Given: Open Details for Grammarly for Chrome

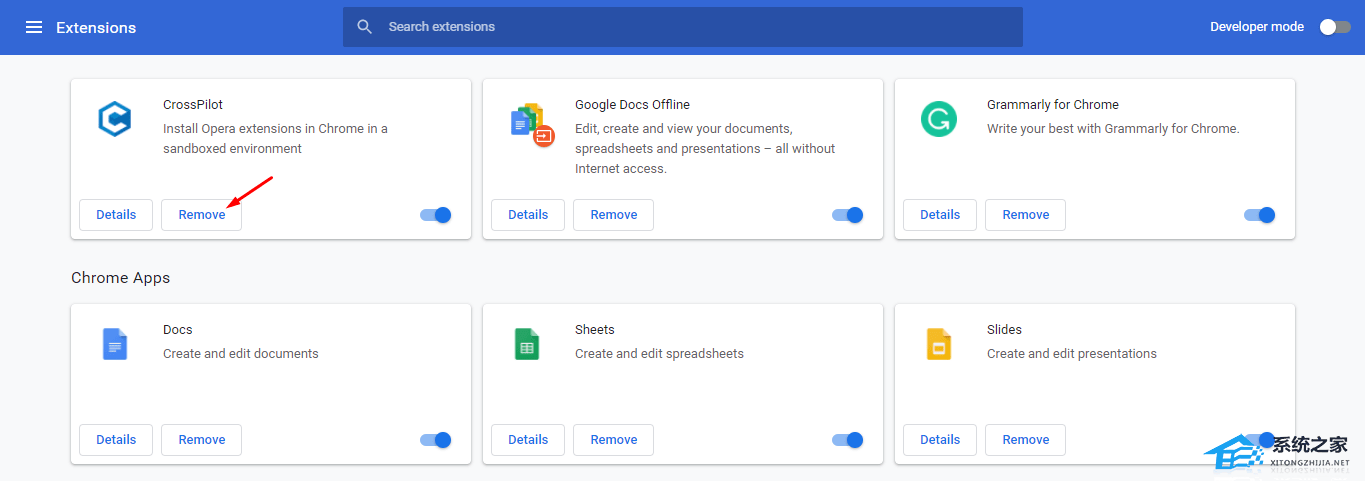Looking at the screenshot, I should coord(939,215).
